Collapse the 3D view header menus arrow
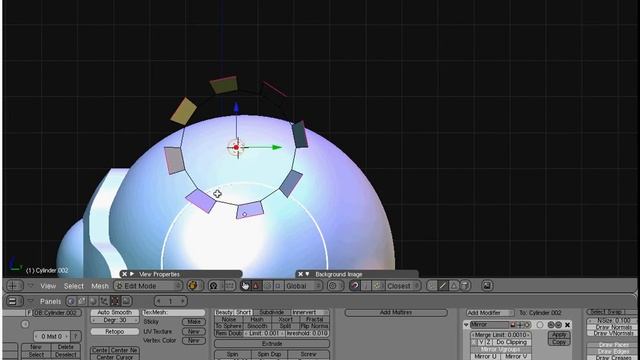 [30, 286]
